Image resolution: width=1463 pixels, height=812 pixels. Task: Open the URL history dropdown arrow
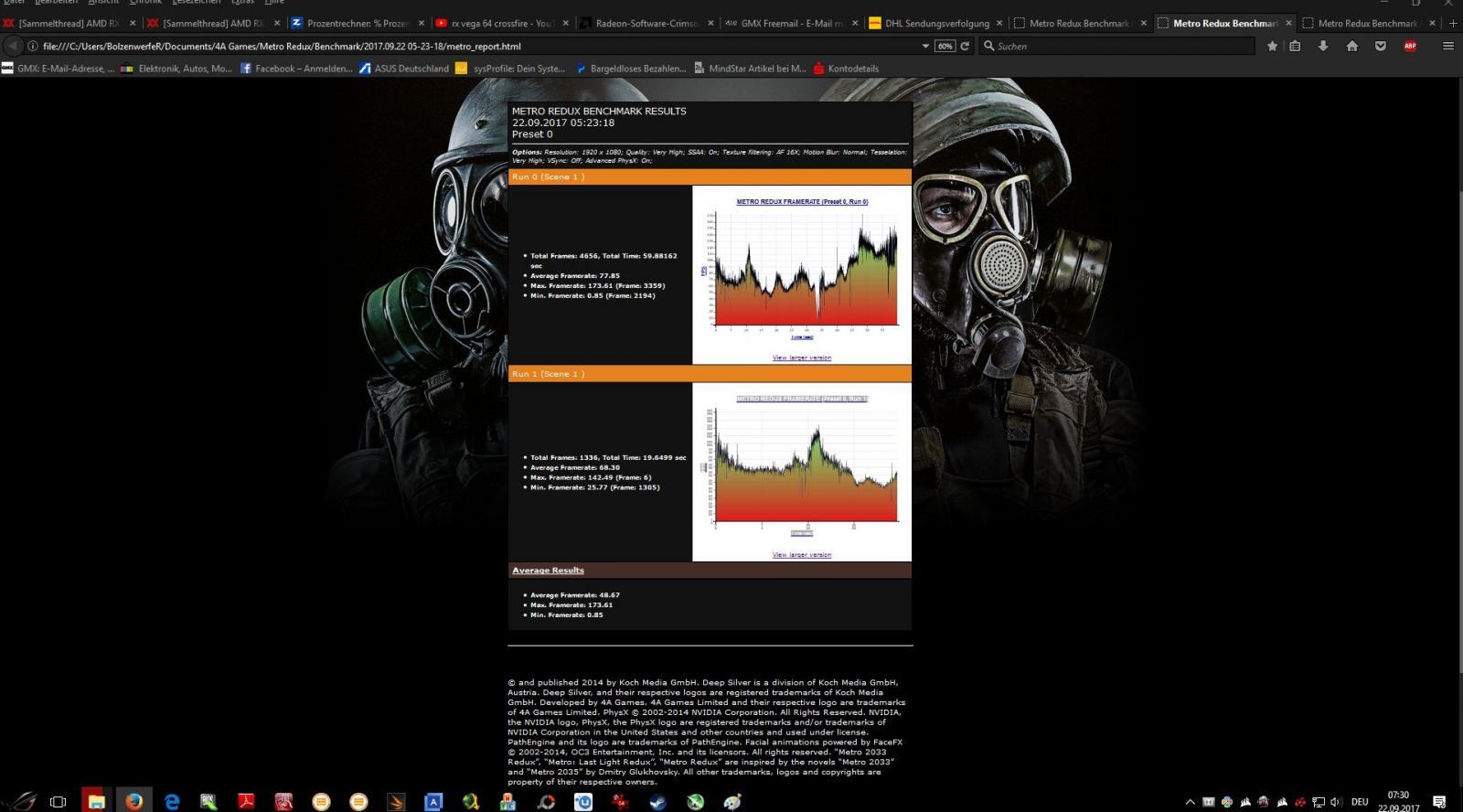(925, 46)
